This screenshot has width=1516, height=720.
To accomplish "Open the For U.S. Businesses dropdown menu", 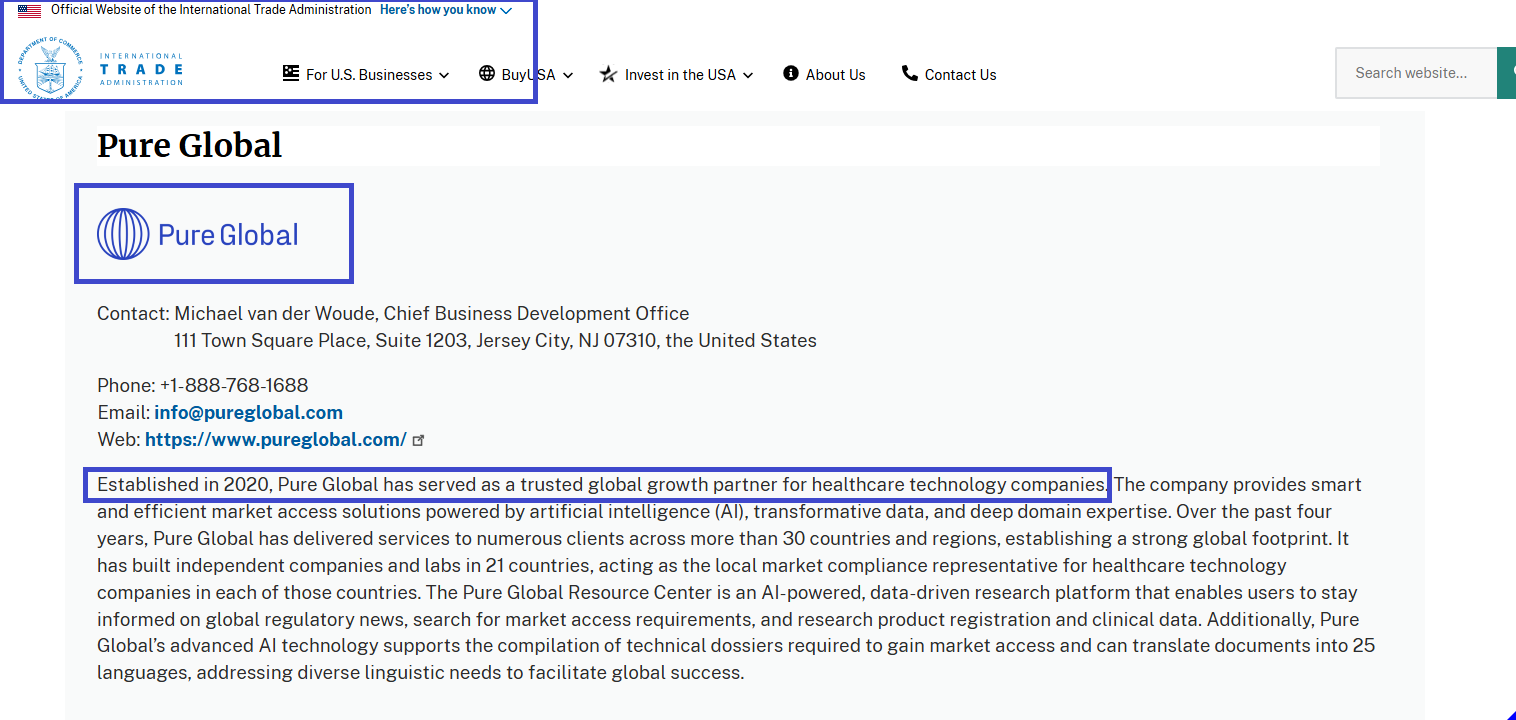I will coord(366,74).
